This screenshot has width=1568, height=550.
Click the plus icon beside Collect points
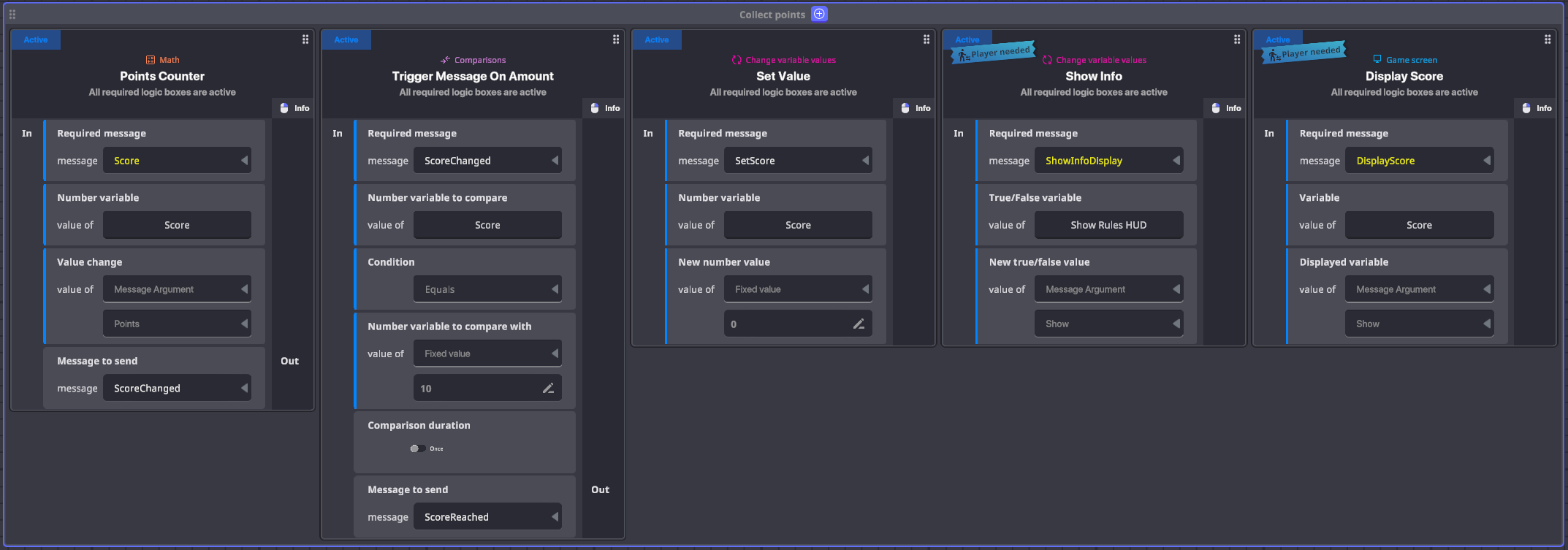pyautogui.click(x=819, y=14)
